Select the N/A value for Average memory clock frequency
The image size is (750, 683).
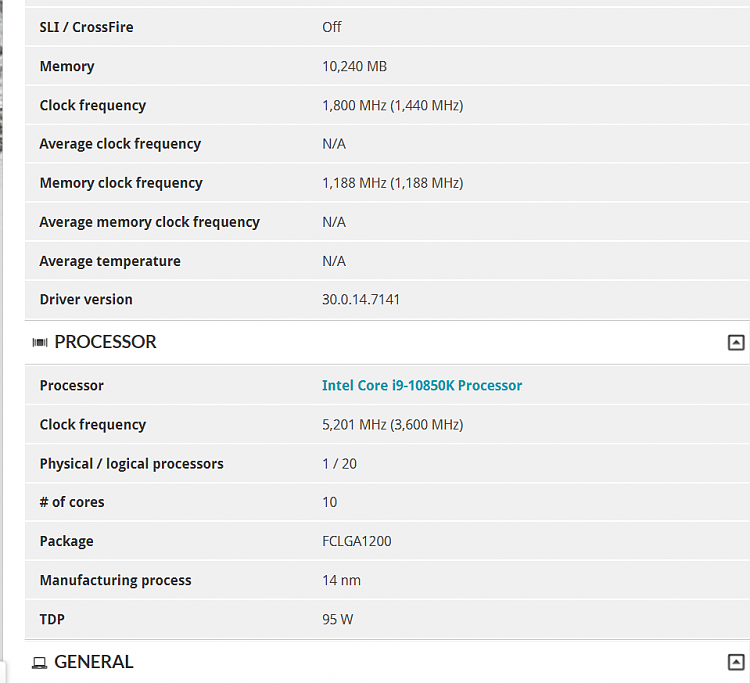334,222
